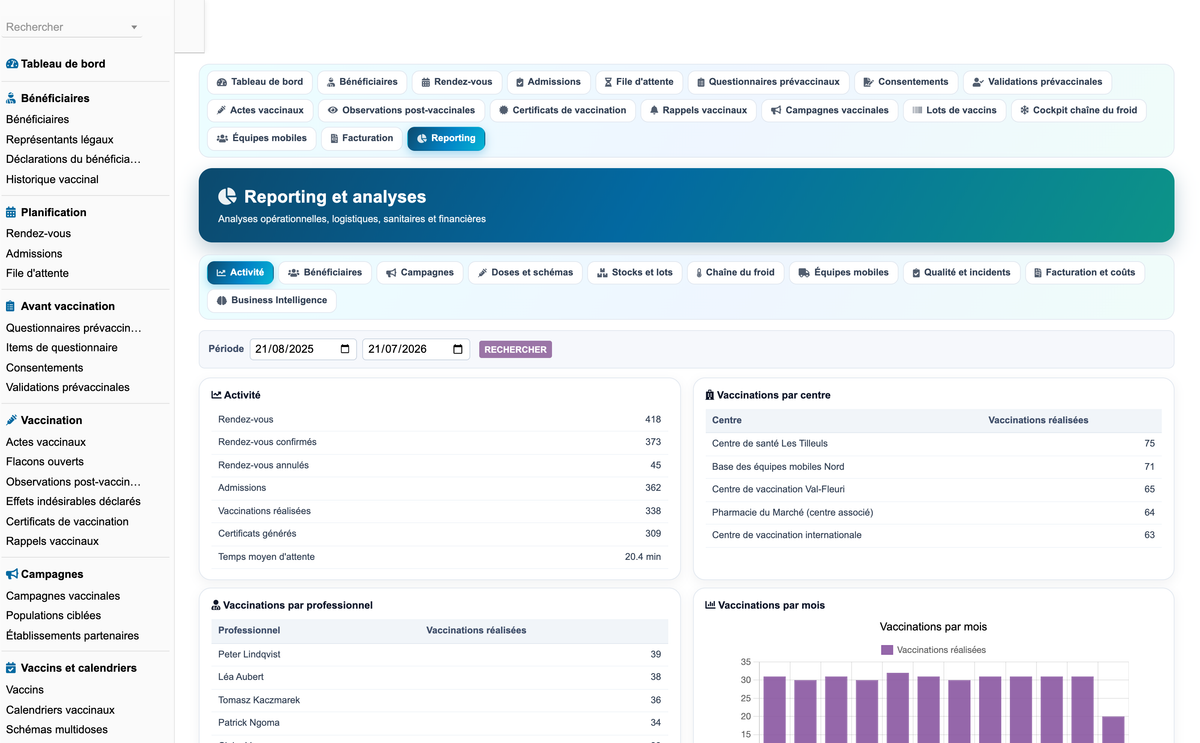Select the Activité report tab
This screenshot has height=743, width=1200.
pos(240,272)
